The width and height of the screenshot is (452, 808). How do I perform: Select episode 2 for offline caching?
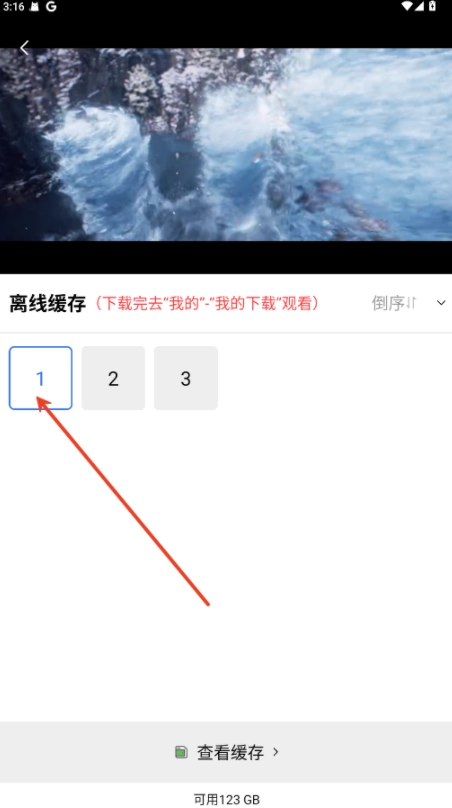(x=113, y=378)
